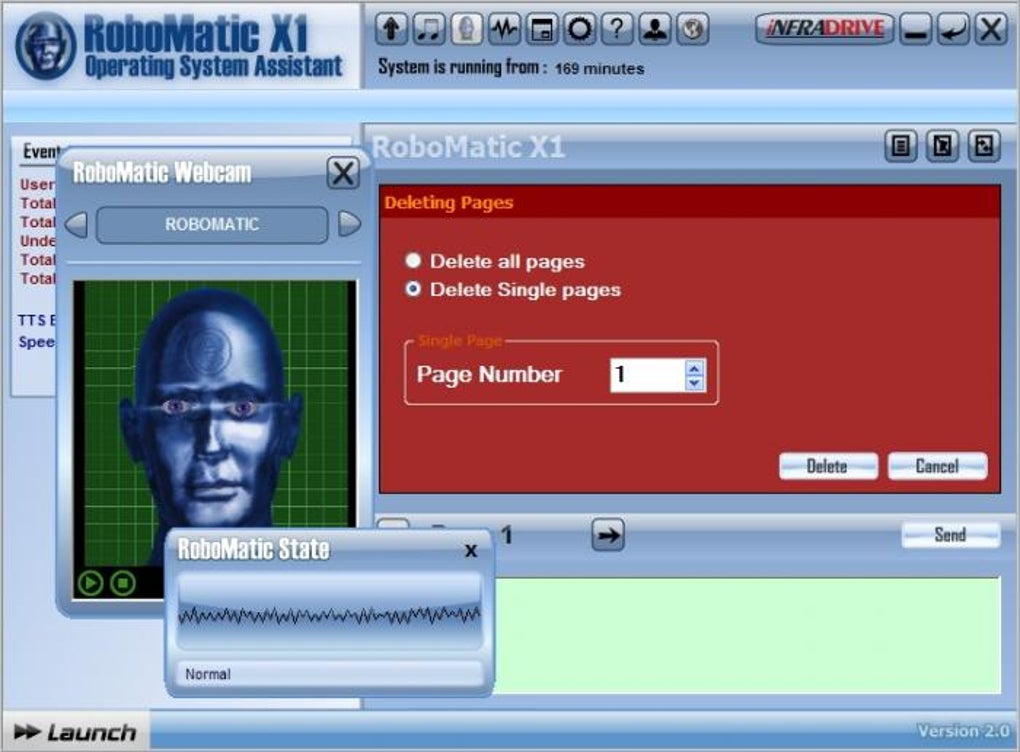Toggle the robot head webcam icon
This screenshot has height=752, width=1020.
(x=466, y=29)
